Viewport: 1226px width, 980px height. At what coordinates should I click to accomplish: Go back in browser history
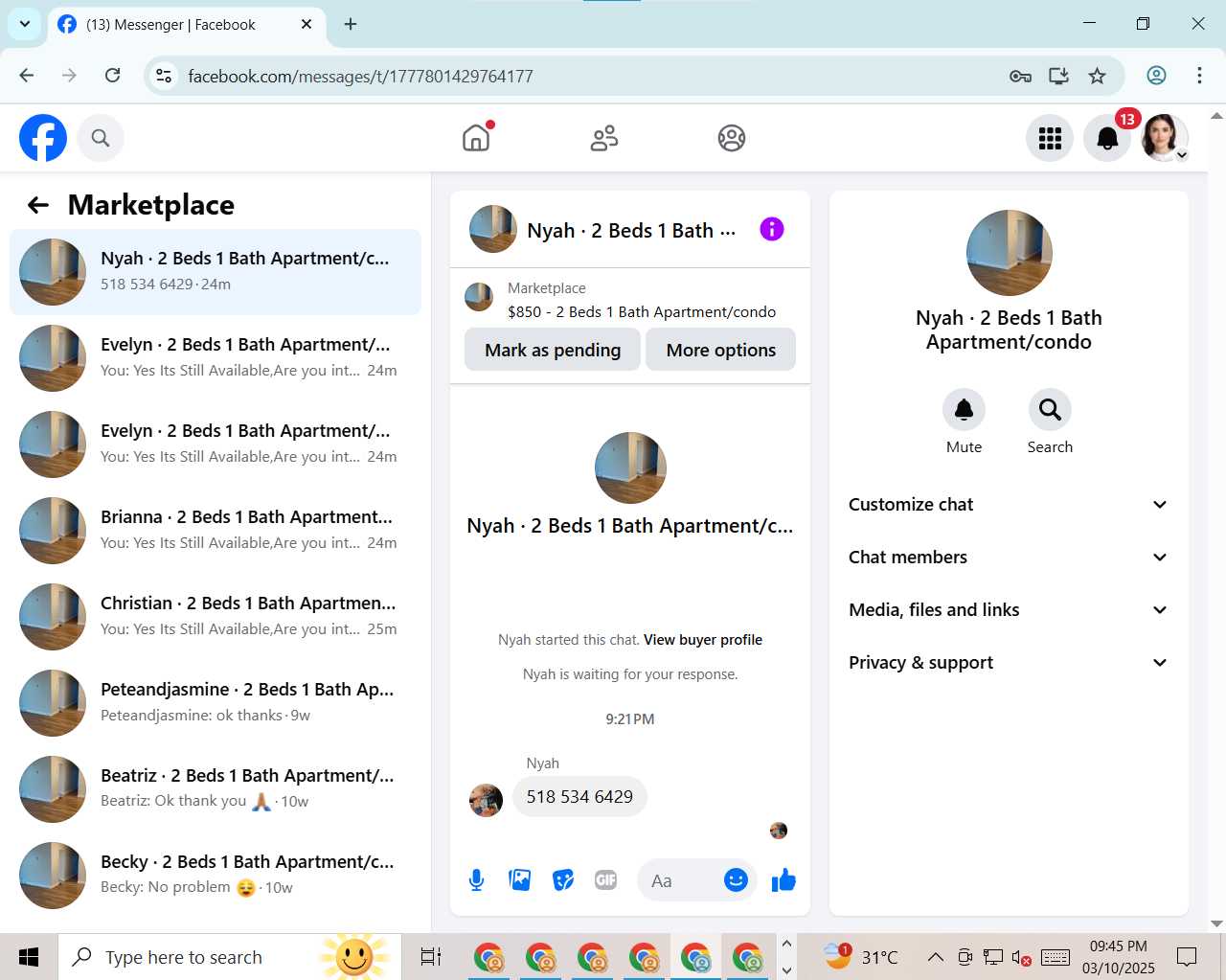[27, 76]
